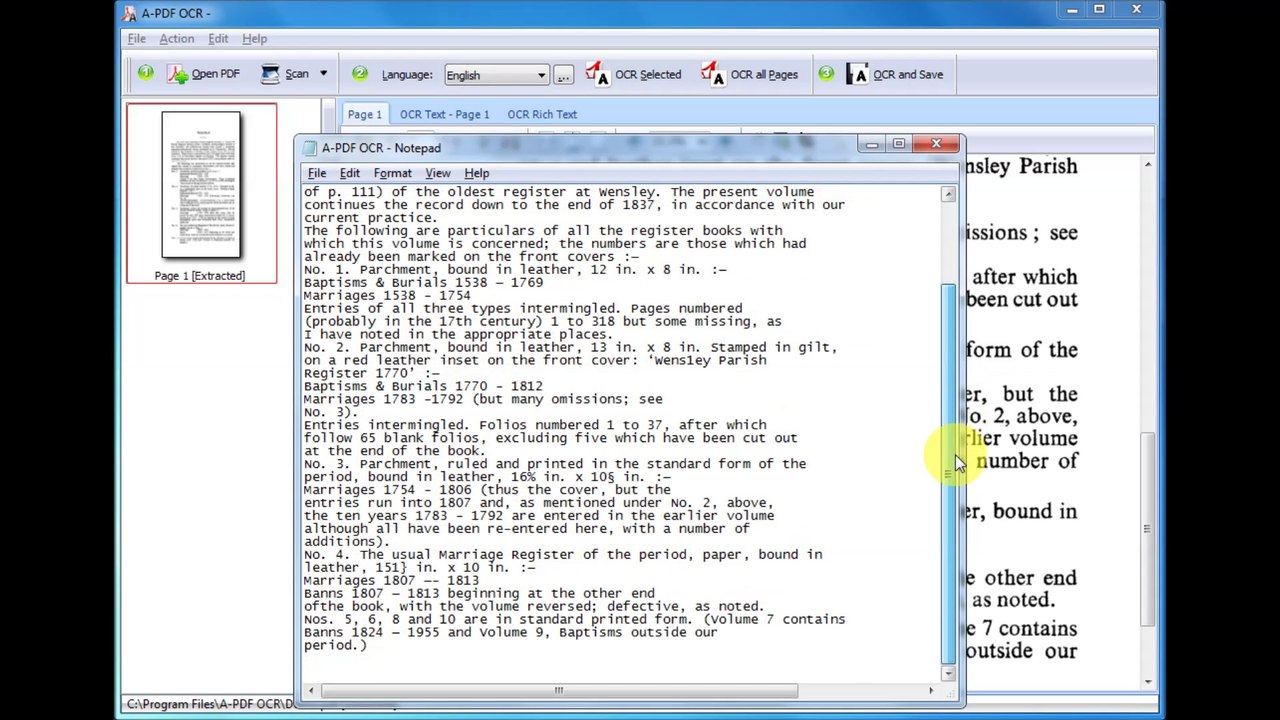The width and height of the screenshot is (1280, 720).
Task: Click the last Notepad line 'period.)'
Action: [335, 645]
